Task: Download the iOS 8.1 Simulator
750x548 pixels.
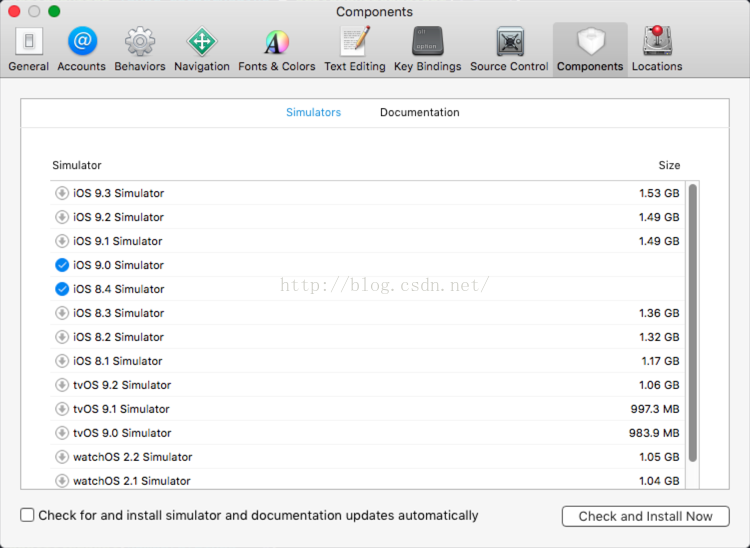Action: coord(62,361)
